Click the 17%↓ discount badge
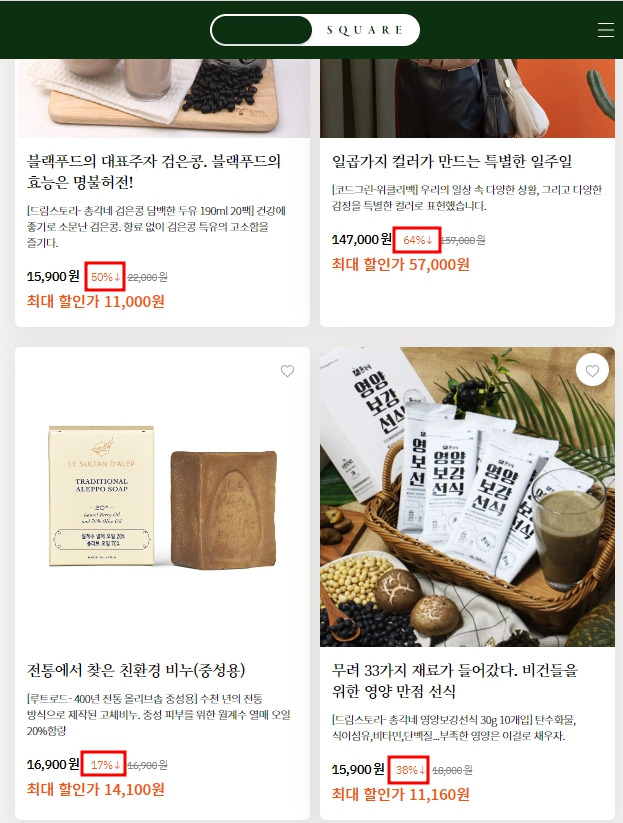Viewport: 623px width, 823px height. tap(104, 765)
